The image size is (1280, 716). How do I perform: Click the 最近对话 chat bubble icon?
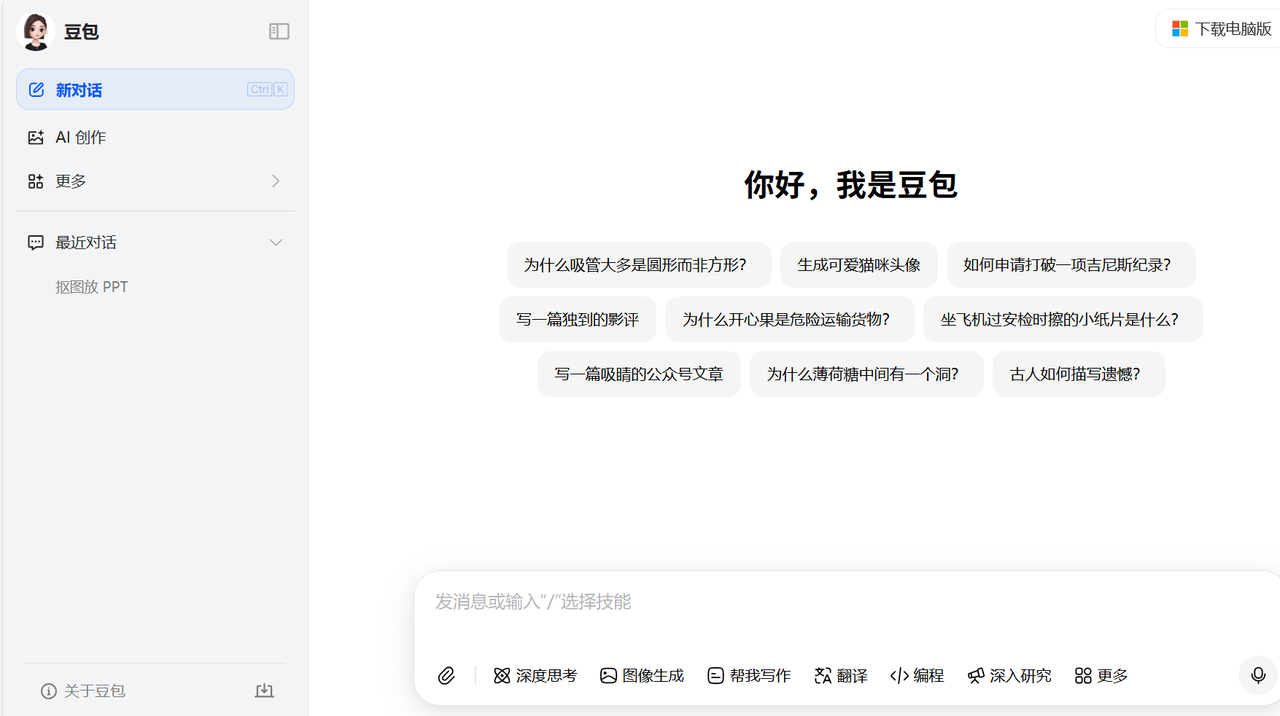click(x=36, y=243)
